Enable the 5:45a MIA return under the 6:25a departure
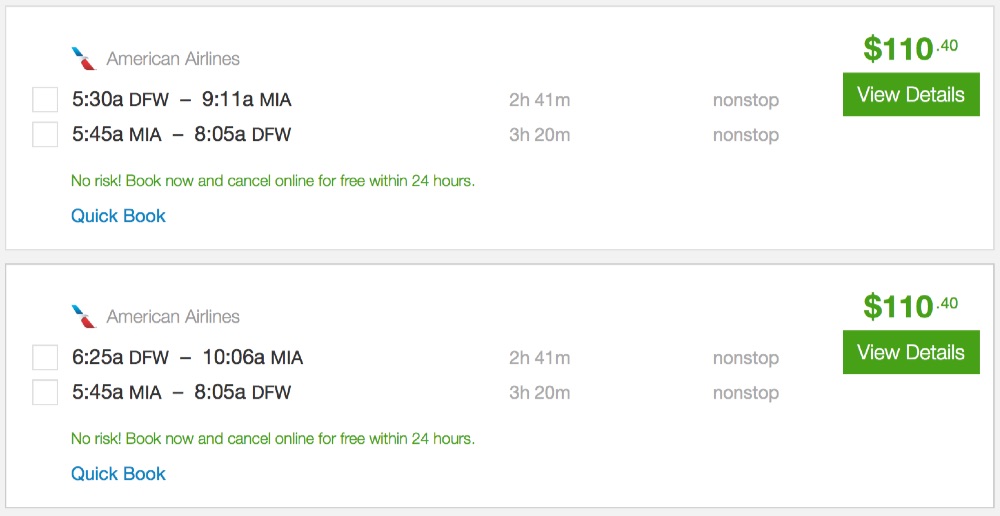This screenshot has height=516, width=1000. pos(45,392)
